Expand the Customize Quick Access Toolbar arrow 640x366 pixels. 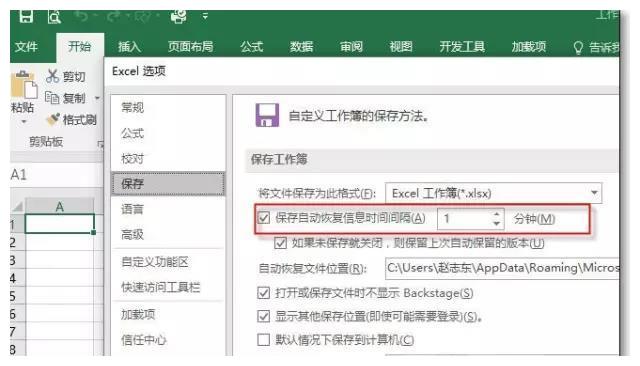pos(205,16)
